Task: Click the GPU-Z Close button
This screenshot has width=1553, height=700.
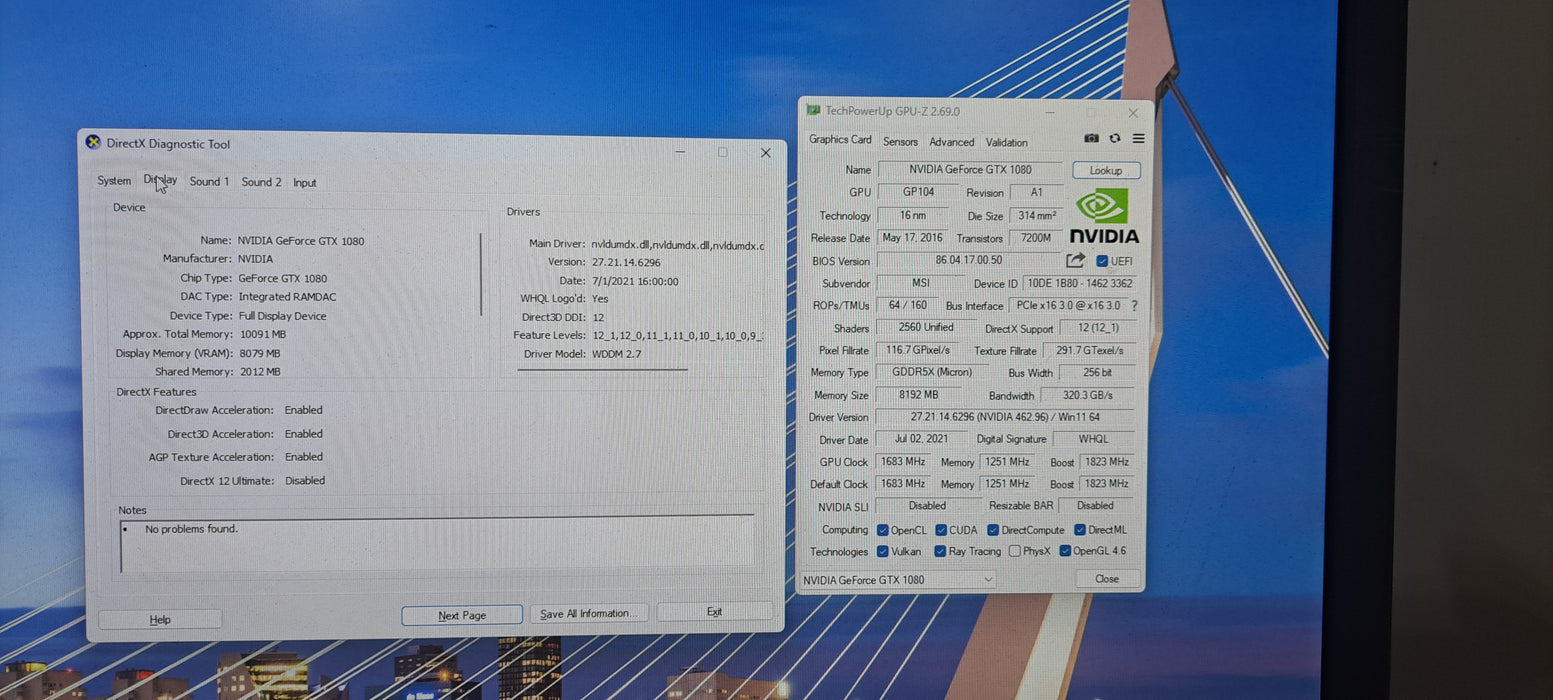Action: click(x=1107, y=579)
